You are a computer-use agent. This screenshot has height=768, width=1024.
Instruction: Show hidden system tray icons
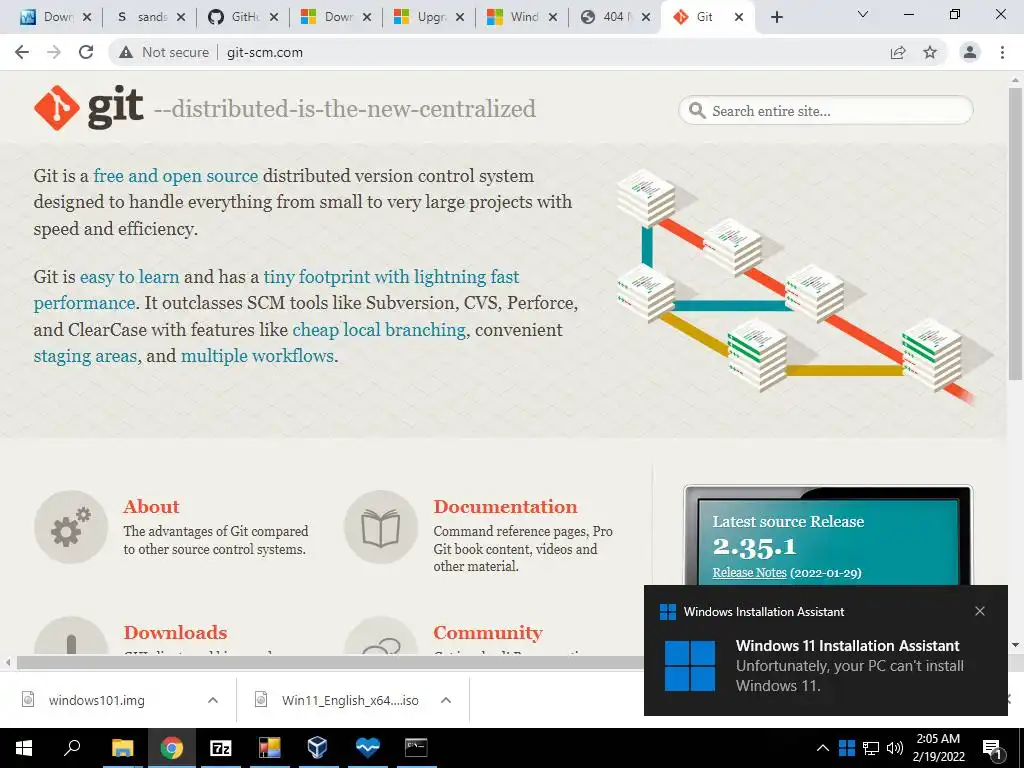point(823,748)
